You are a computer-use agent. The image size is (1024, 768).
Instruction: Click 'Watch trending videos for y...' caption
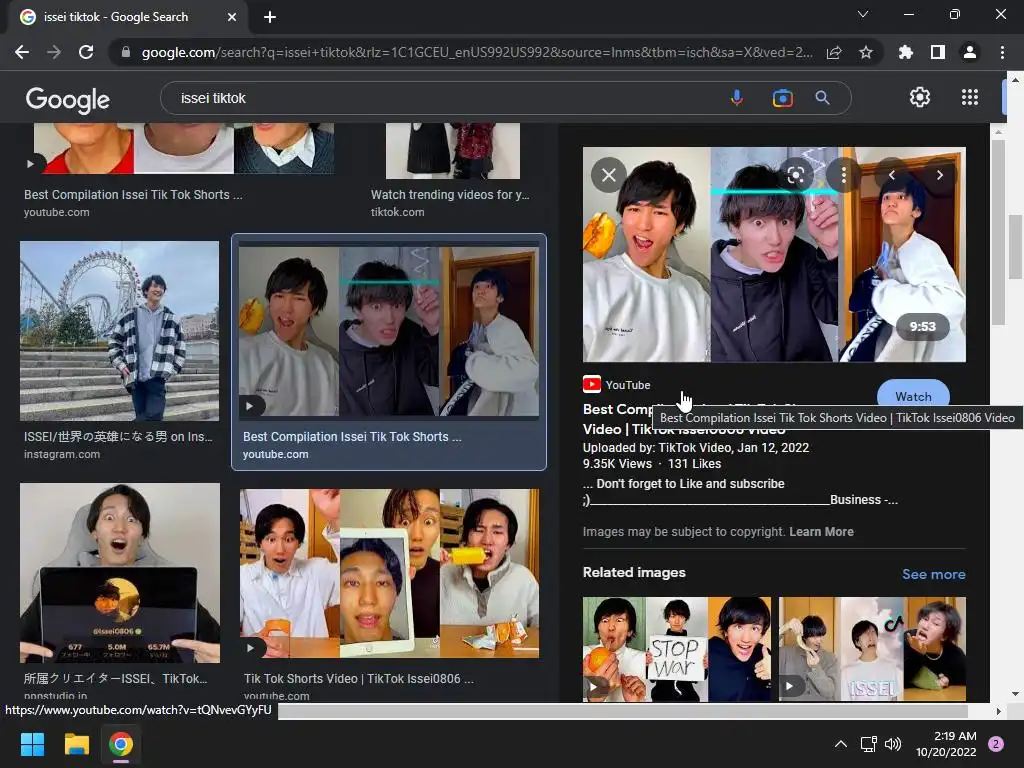(x=450, y=195)
